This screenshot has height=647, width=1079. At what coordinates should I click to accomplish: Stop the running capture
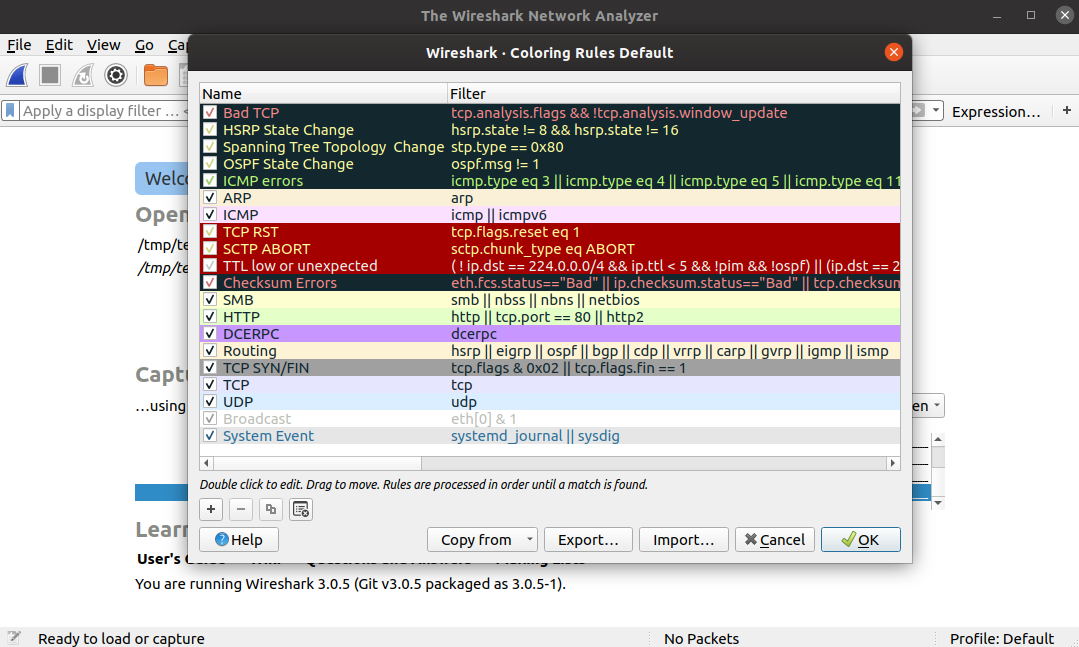coord(48,75)
